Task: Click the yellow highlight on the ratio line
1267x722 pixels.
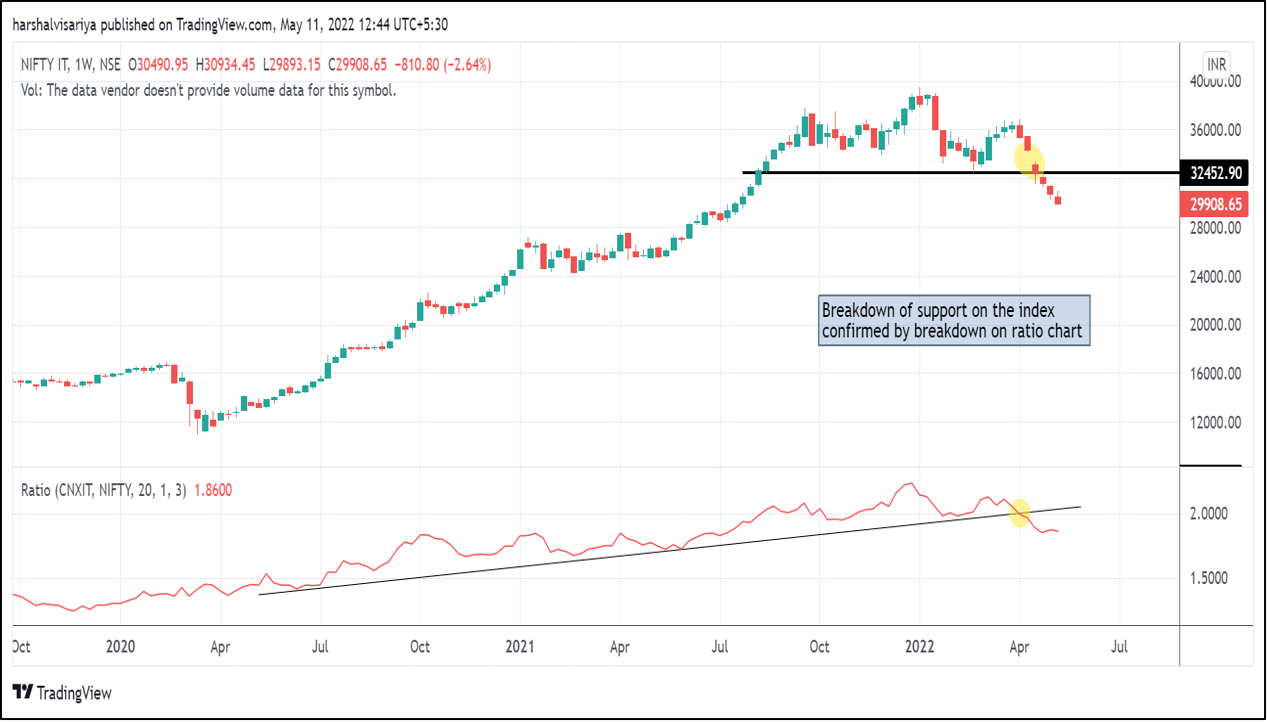Action: [1019, 513]
